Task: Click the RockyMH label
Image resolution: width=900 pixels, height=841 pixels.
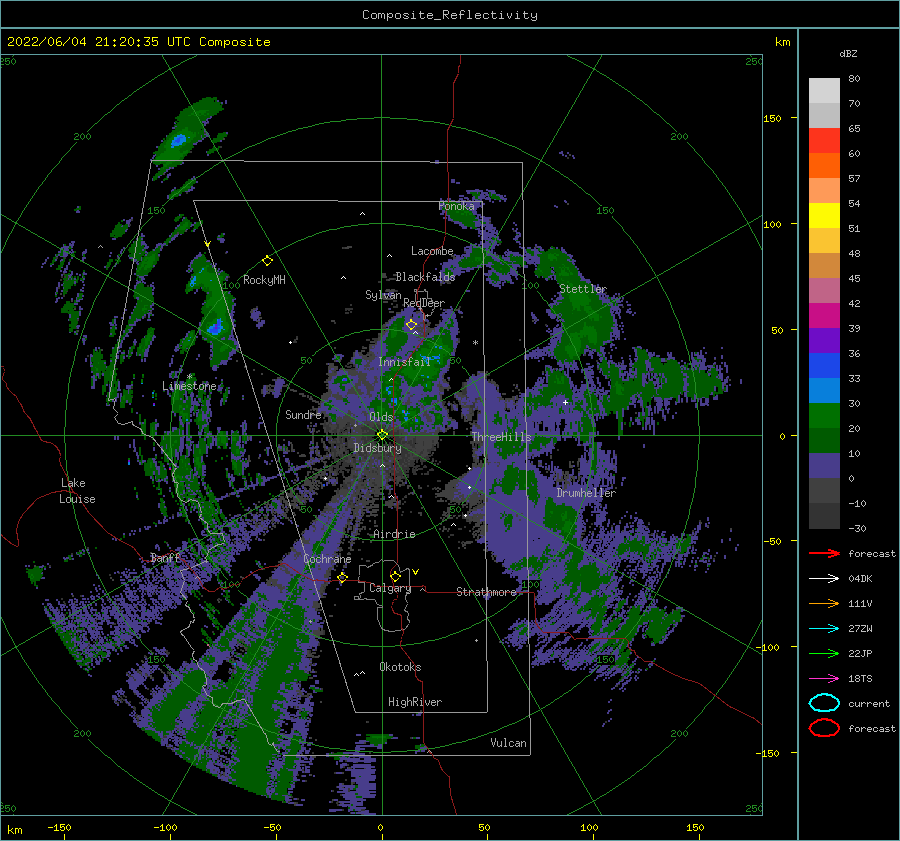Action: click(264, 280)
